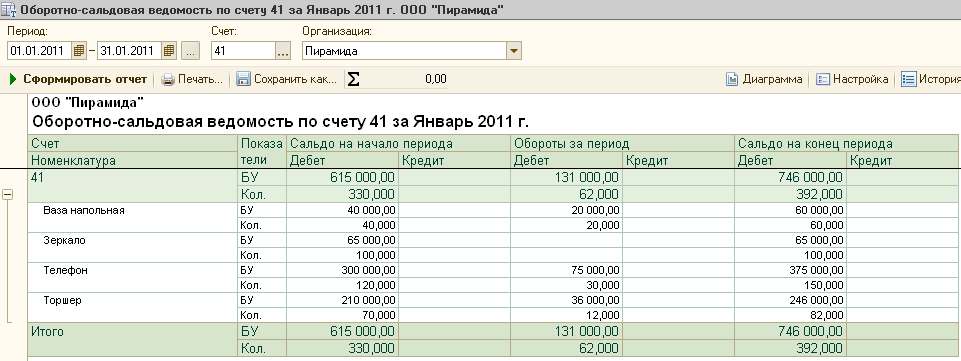961x361 pixels.
Task: Click the Счет field containing 41
Action: pyautogui.click(x=243, y=51)
